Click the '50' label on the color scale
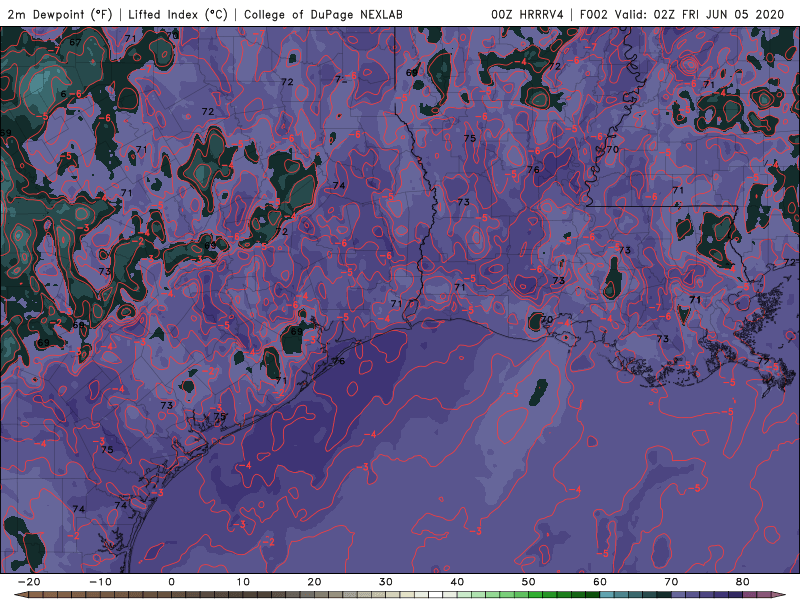The image size is (800, 600). pyautogui.click(x=529, y=582)
